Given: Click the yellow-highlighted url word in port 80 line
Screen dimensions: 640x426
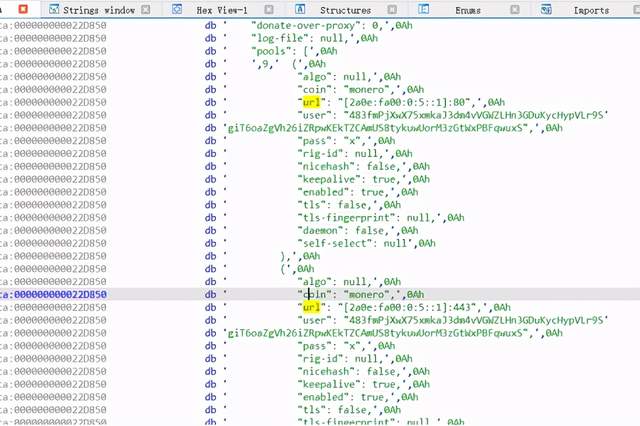Looking at the screenshot, I should (311, 102).
